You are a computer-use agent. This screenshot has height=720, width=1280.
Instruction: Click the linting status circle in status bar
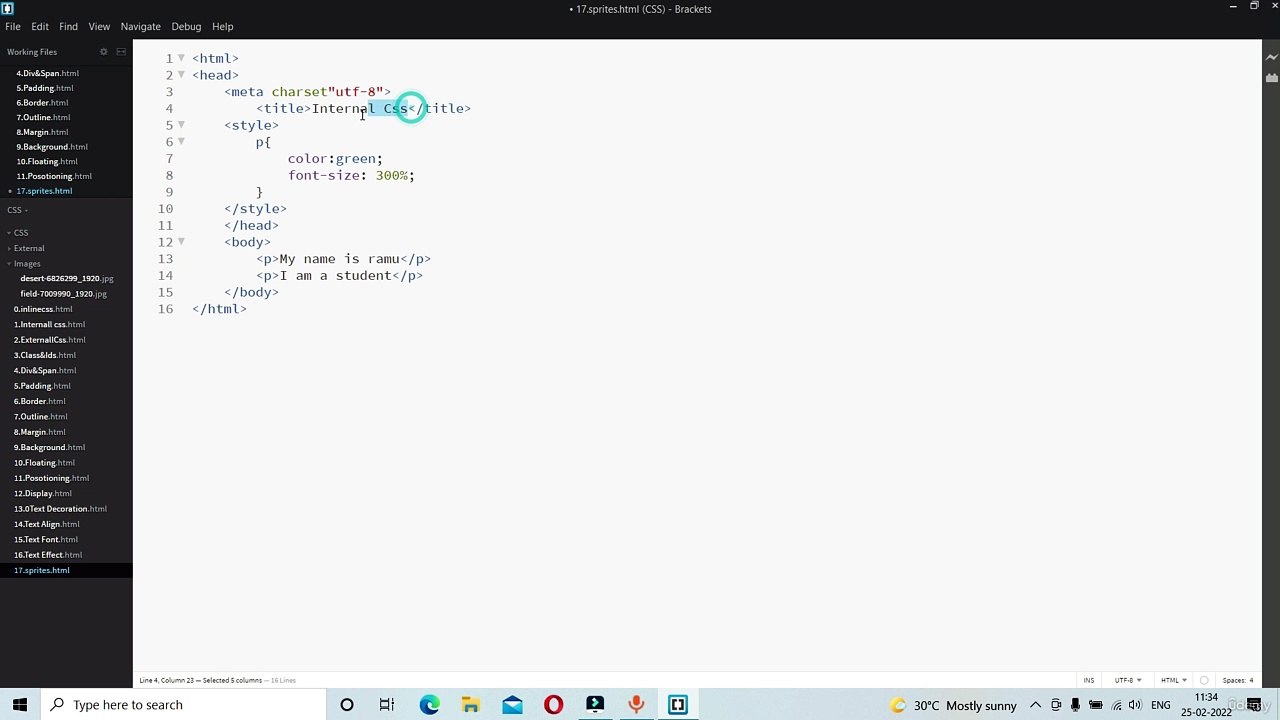click(1204, 680)
